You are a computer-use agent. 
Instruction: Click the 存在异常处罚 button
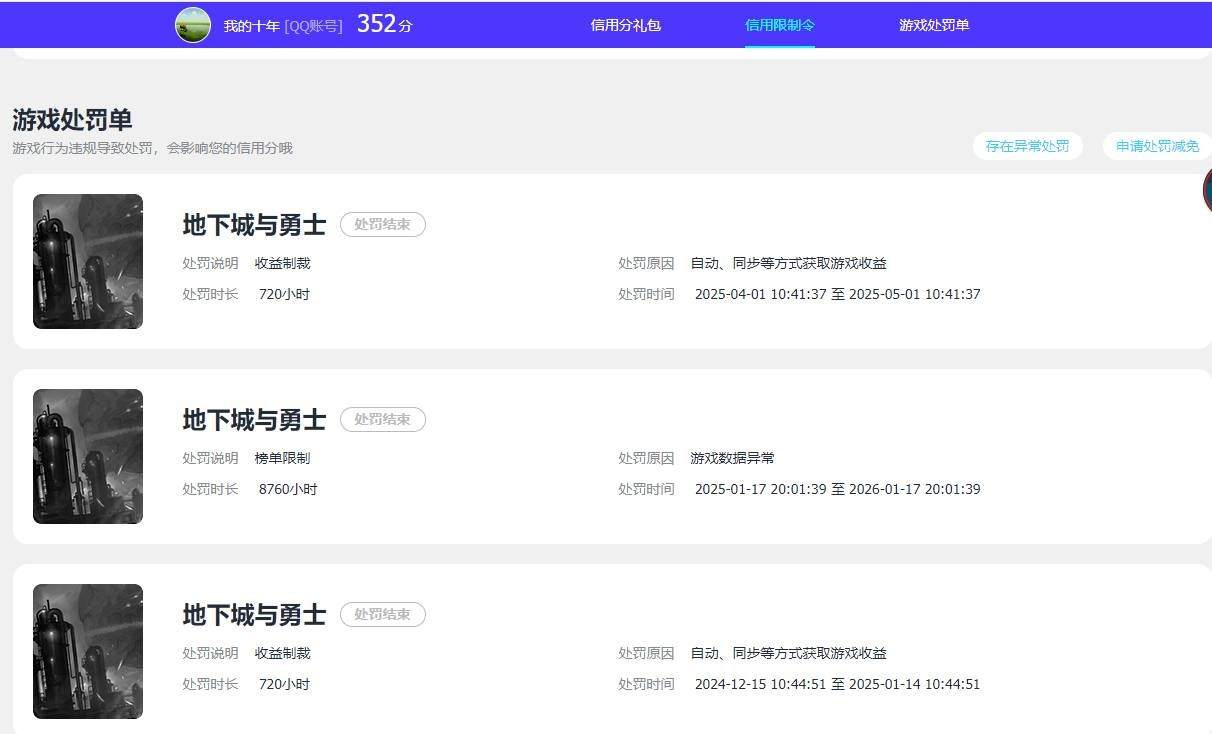pos(1027,146)
